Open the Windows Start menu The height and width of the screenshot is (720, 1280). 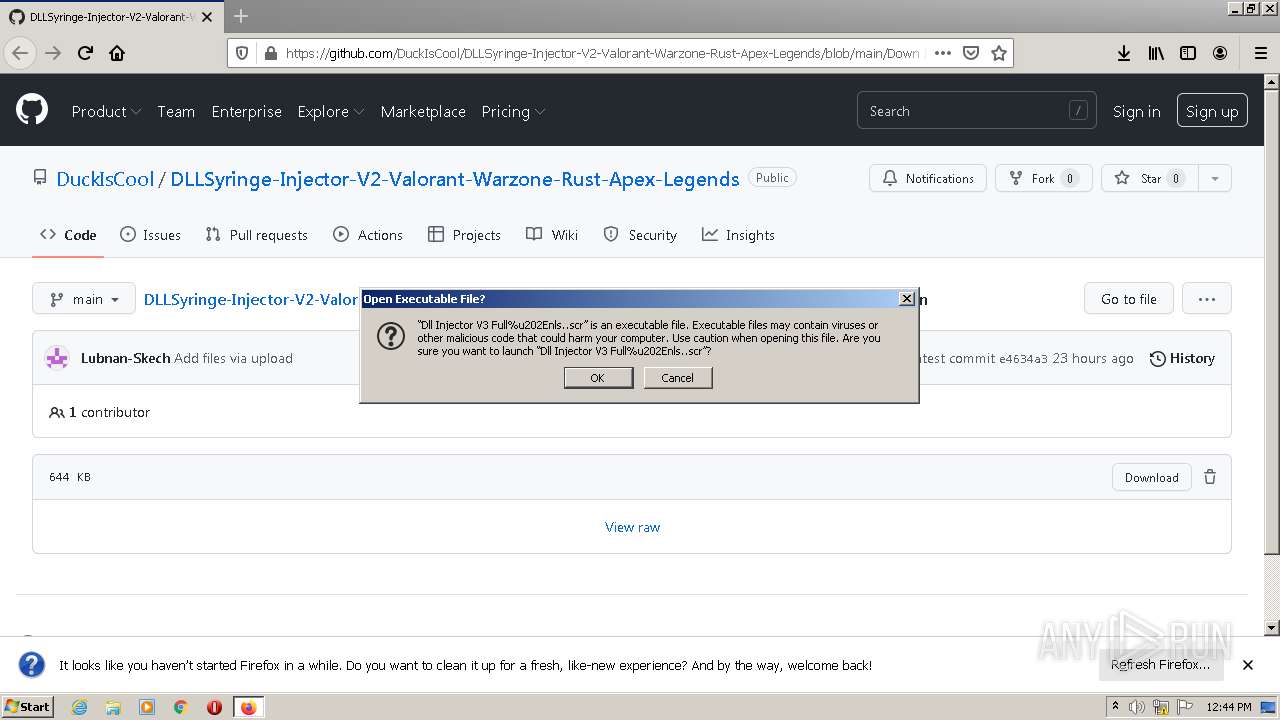(x=28, y=707)
